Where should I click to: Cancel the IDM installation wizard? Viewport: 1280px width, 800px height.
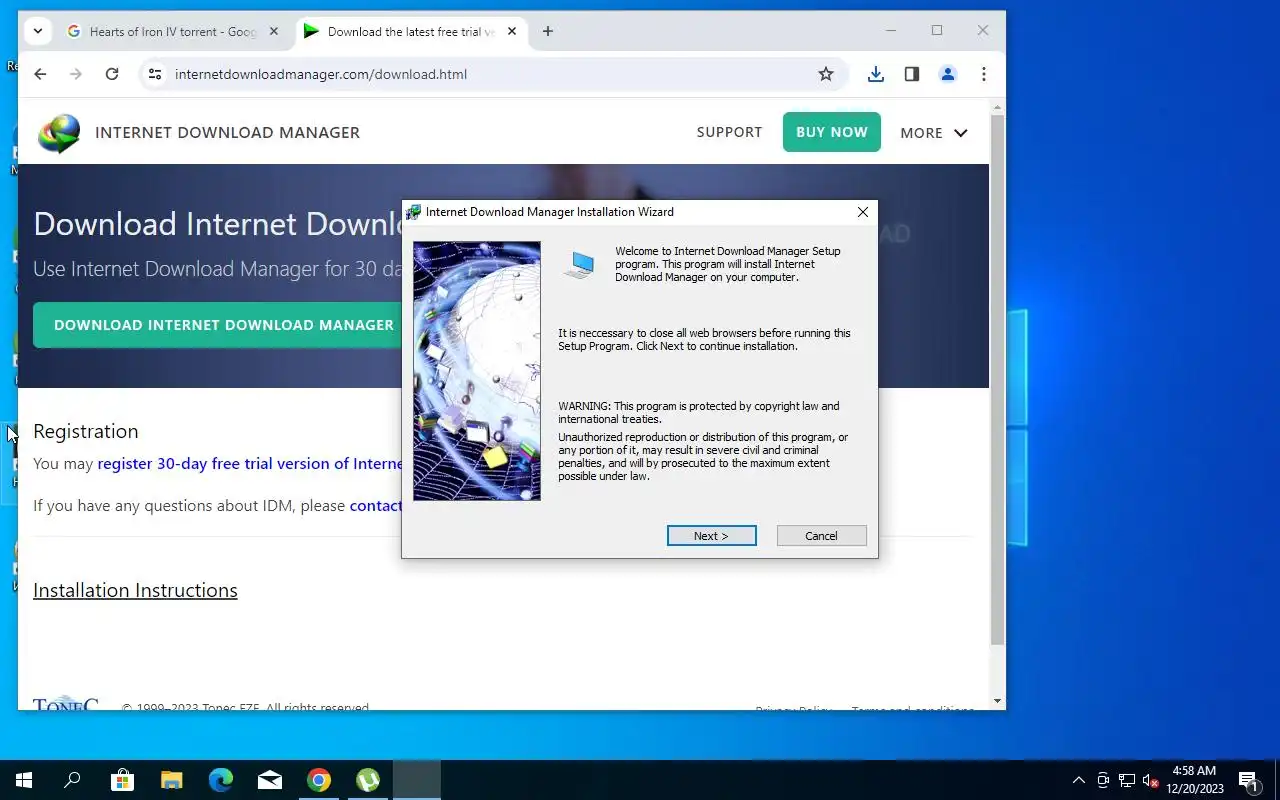[x=821, y=536]
